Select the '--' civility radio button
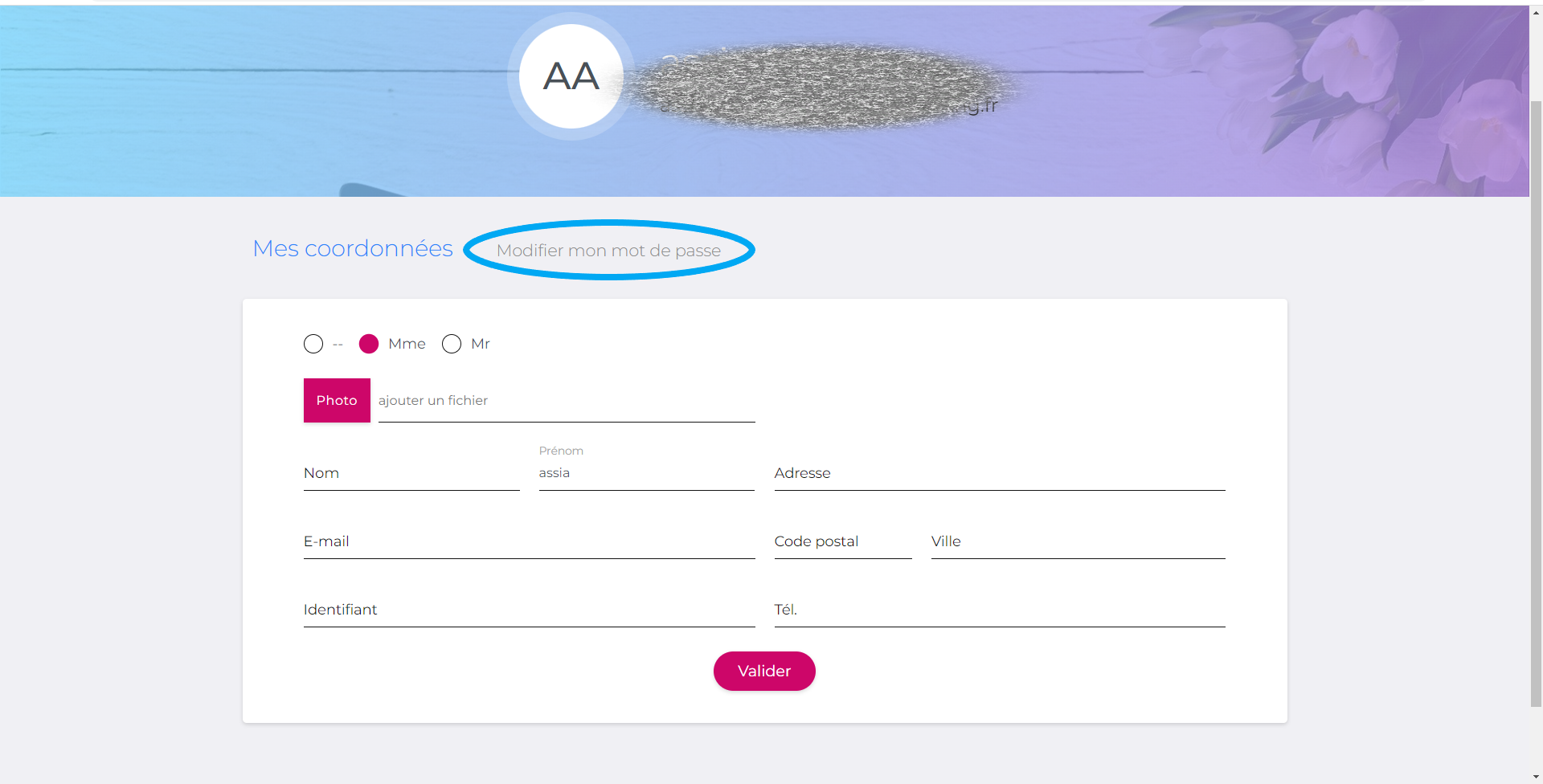The image size is (1543, 784). [x=313, y=344]
